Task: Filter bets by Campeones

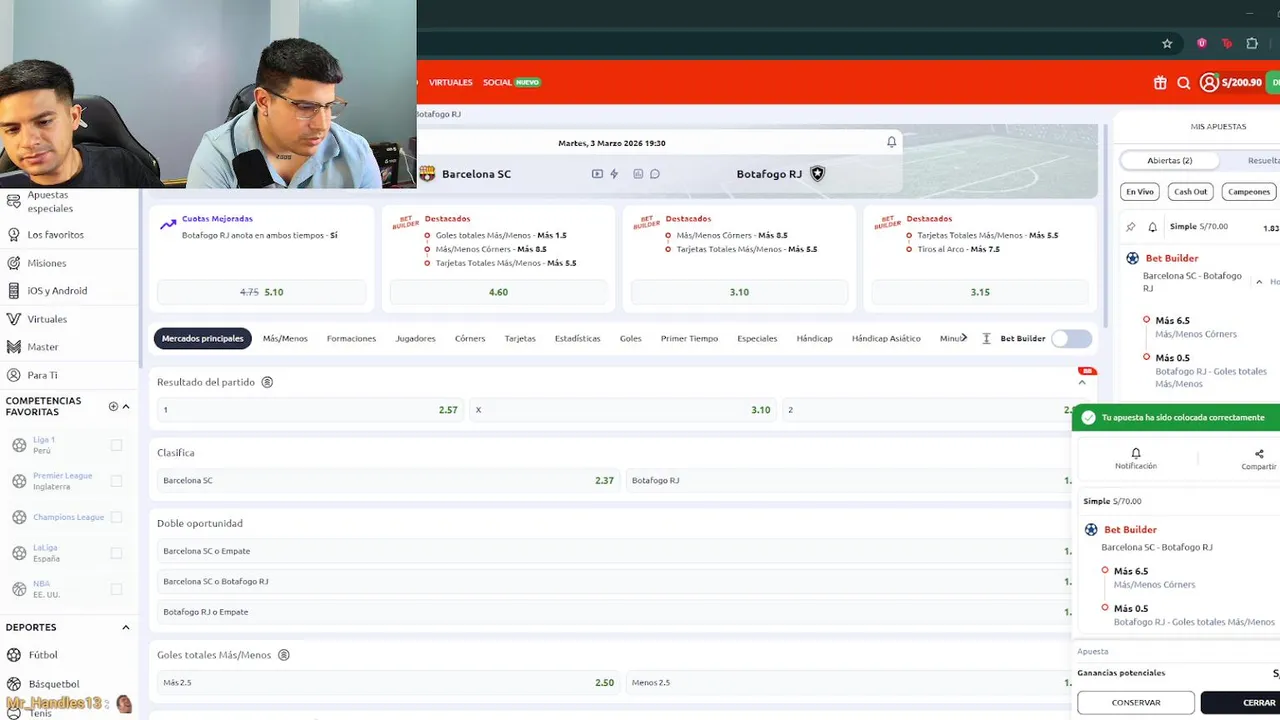Action: [1248, 192]
